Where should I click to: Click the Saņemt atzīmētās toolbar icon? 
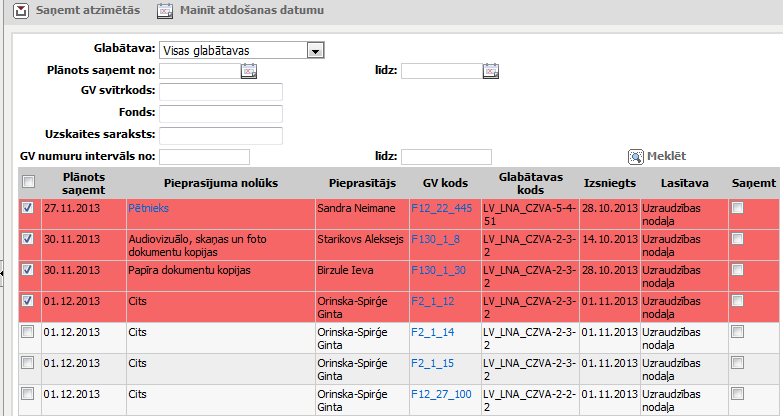pyautogui.click(x=19, y=11)
